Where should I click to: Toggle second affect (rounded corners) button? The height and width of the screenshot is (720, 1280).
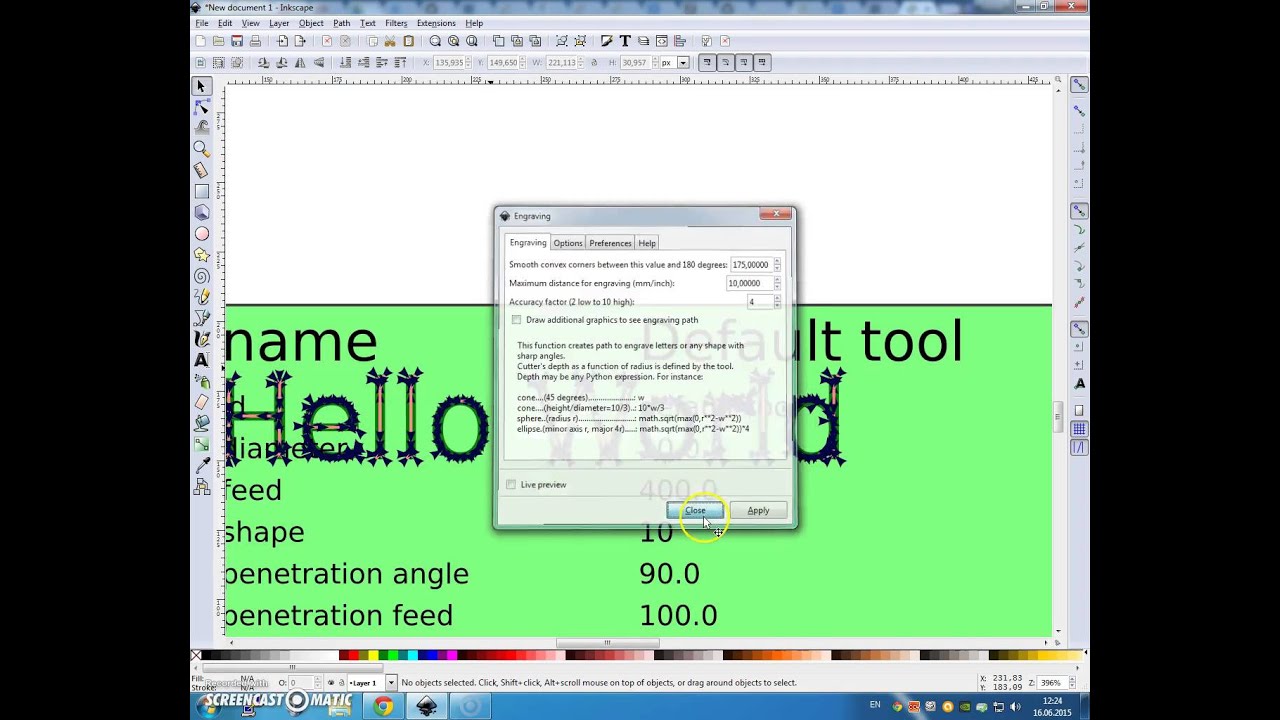724,62
